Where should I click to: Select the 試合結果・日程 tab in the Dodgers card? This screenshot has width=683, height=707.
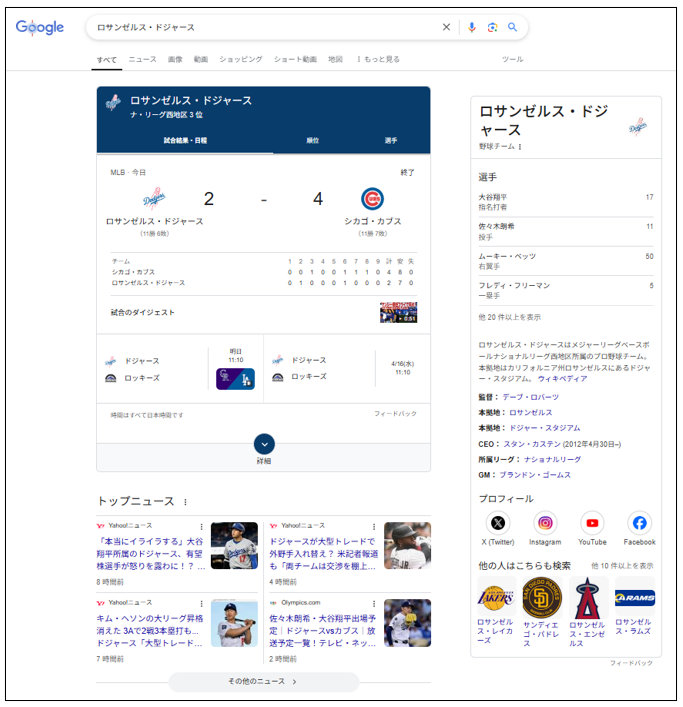click(185, 140)
